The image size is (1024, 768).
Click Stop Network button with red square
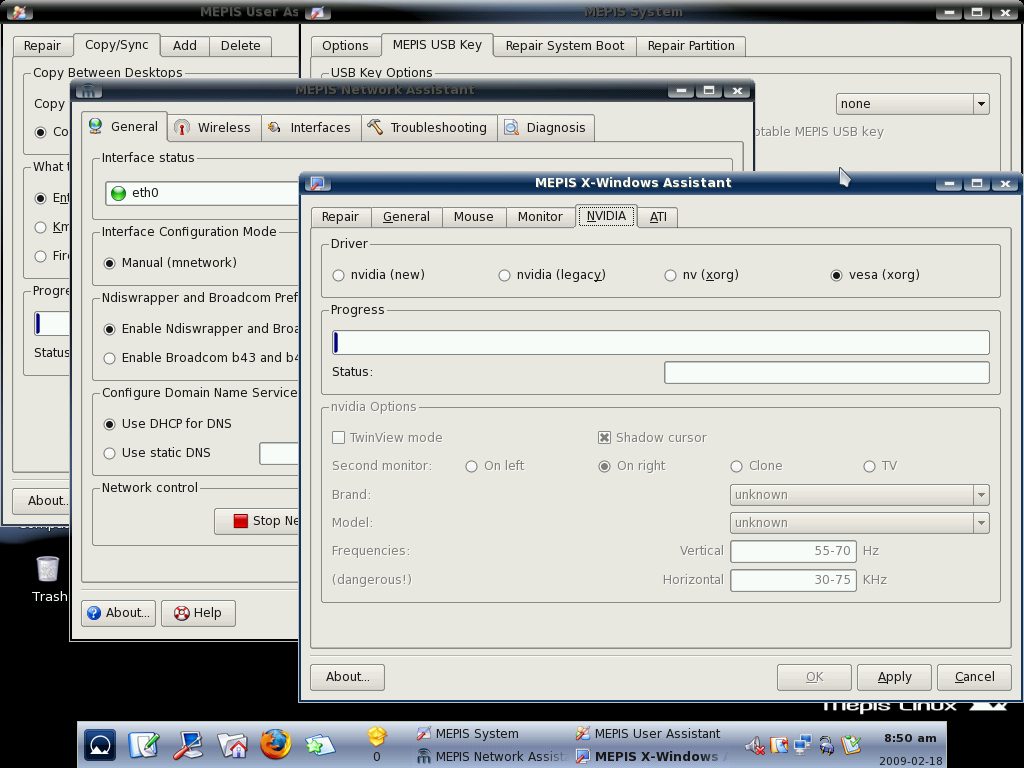click(256, 521)
